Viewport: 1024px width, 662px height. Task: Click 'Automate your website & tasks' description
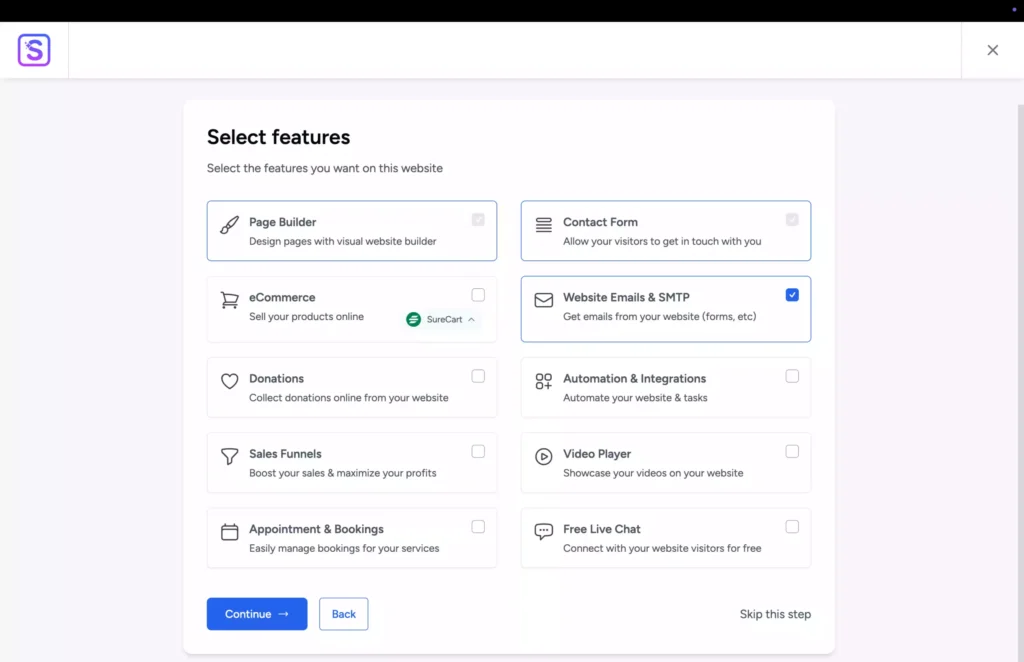point(635,398)
